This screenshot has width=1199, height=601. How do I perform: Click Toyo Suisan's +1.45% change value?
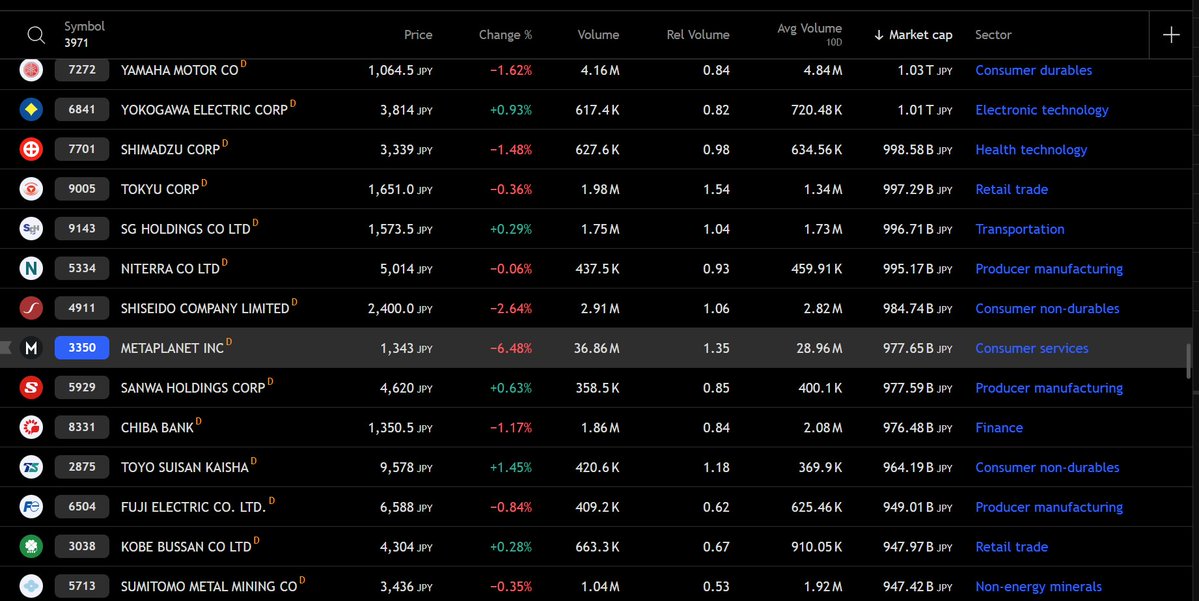[x=511, y=468]
